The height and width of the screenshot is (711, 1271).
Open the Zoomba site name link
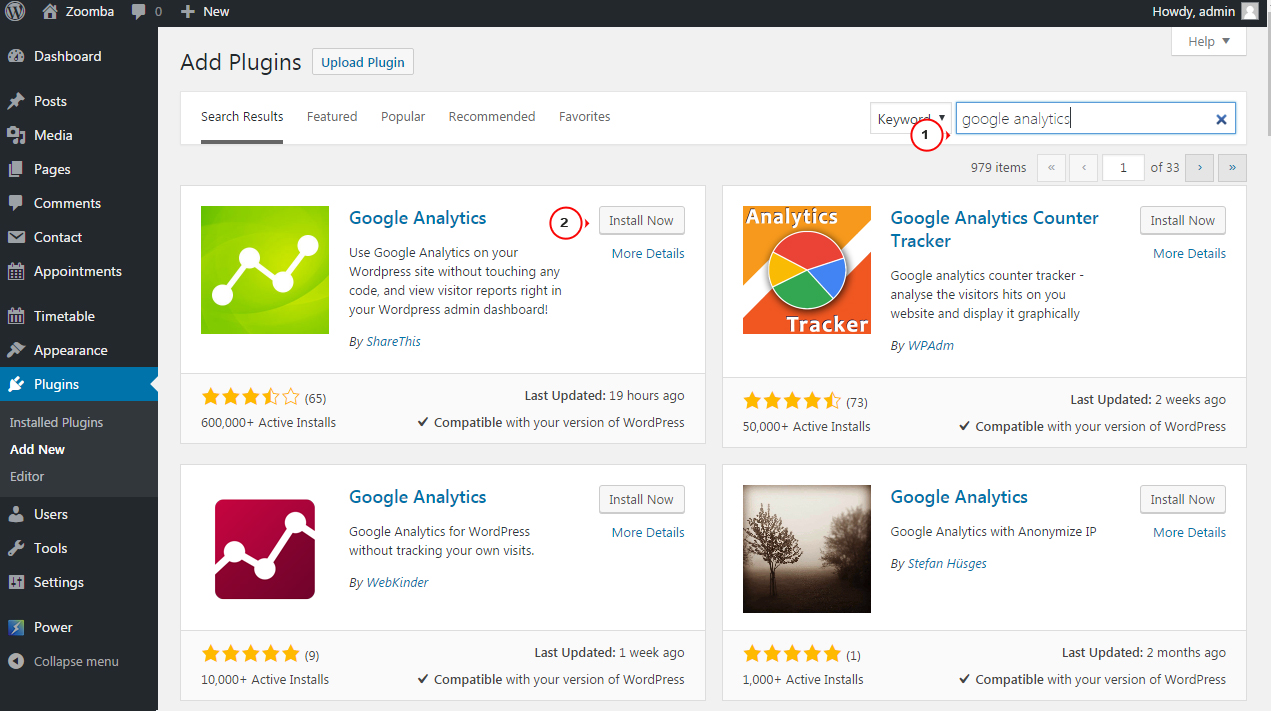click(x=91, y=12)
